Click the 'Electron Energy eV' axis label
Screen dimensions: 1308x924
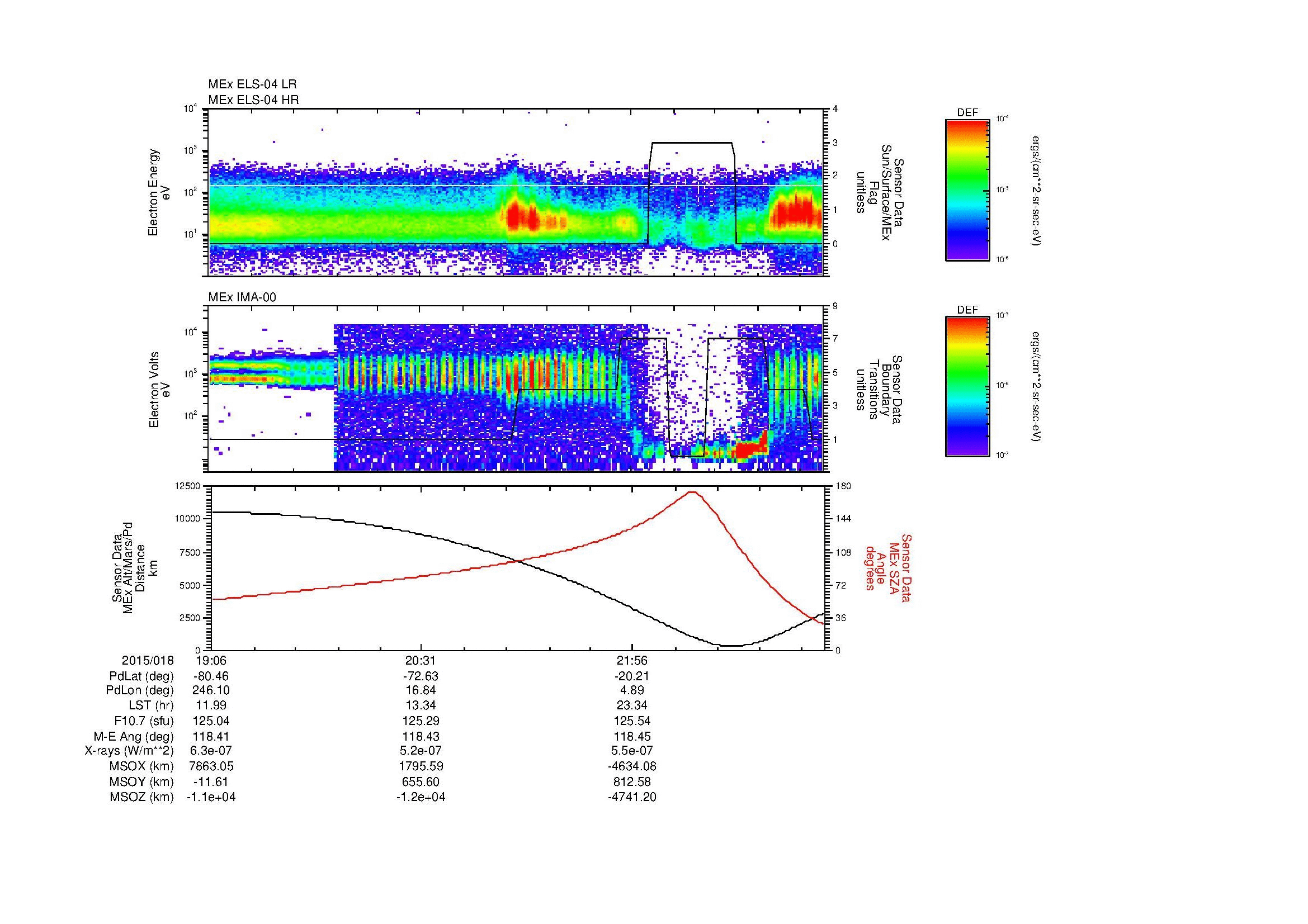click(159, 192)
